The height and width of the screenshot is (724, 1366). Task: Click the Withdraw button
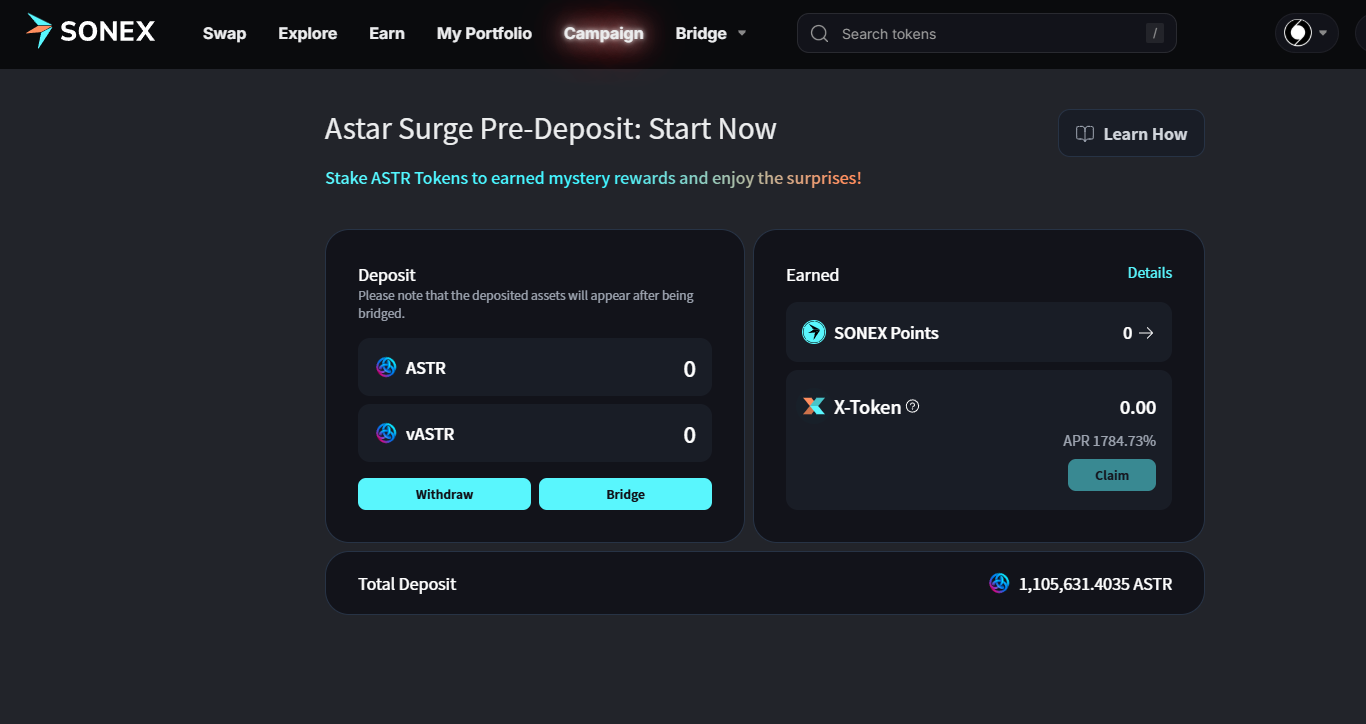click(445, 494)
